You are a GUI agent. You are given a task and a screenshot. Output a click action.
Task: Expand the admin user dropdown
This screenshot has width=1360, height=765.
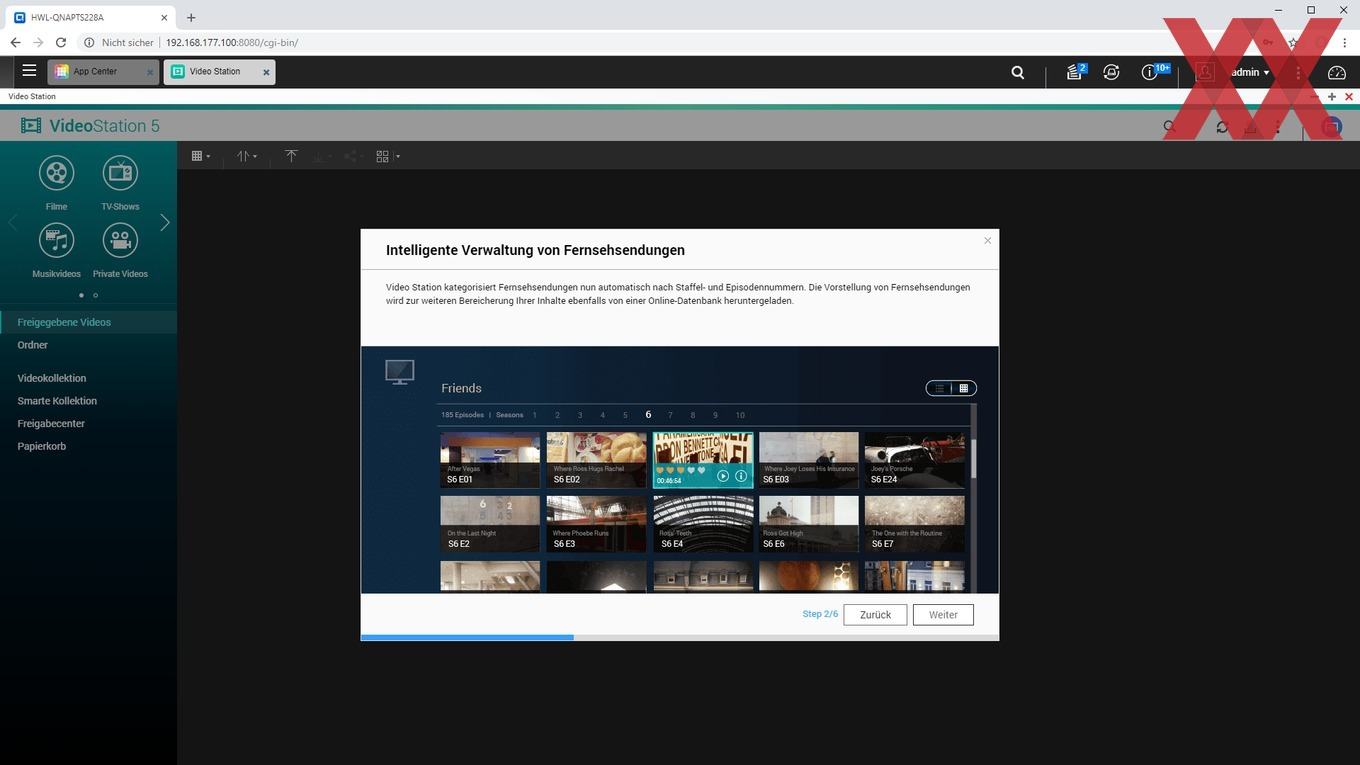tap(1250, 72)
